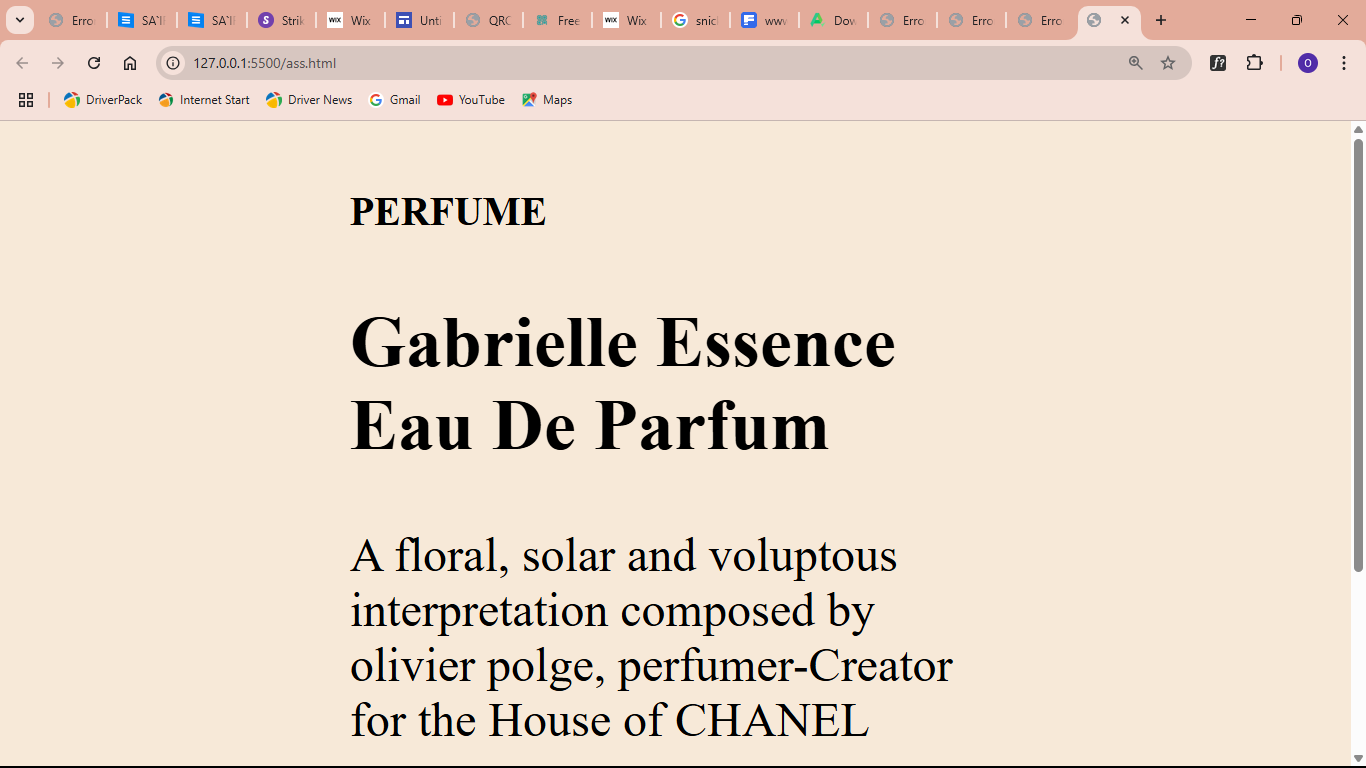Image resolution: width=1366 pixels, height=768 pixels.
Task: Bookmark this page with the star icon
Action: pos(1168,63)
